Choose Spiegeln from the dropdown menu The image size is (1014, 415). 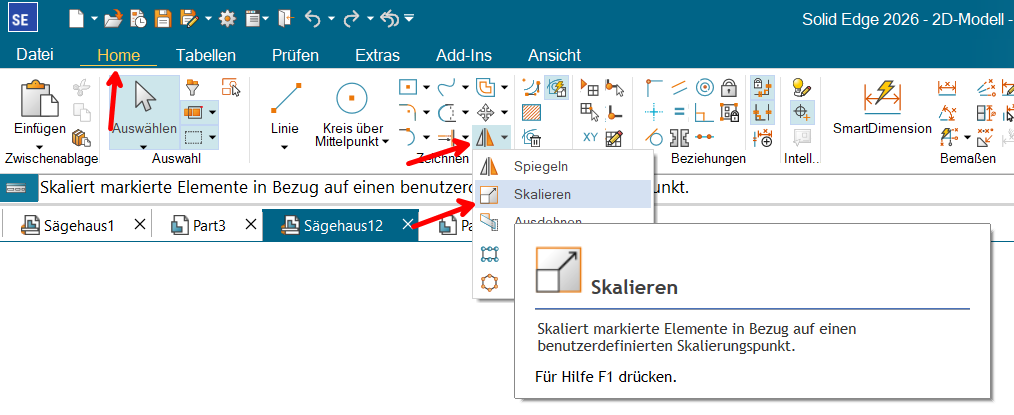(x=563, y=166)
